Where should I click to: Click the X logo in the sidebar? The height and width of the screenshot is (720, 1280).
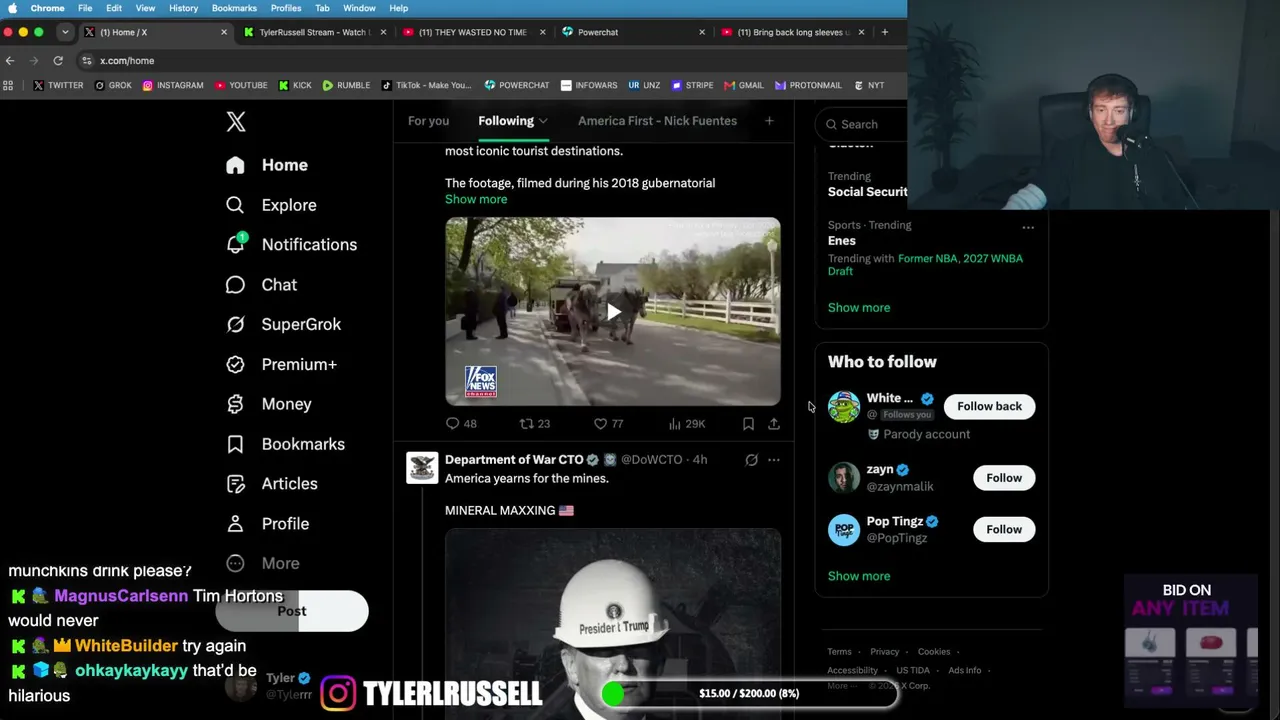236,122
